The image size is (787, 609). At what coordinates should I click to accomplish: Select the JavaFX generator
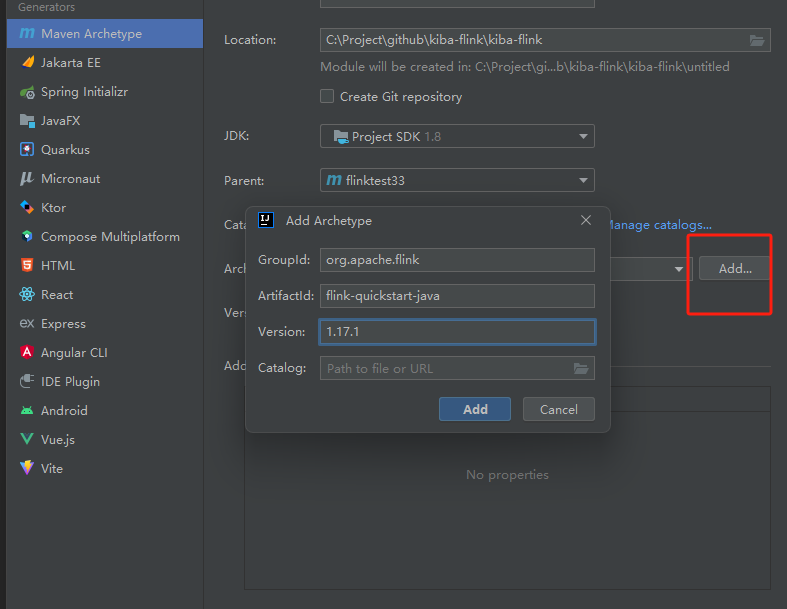point(105,120)
